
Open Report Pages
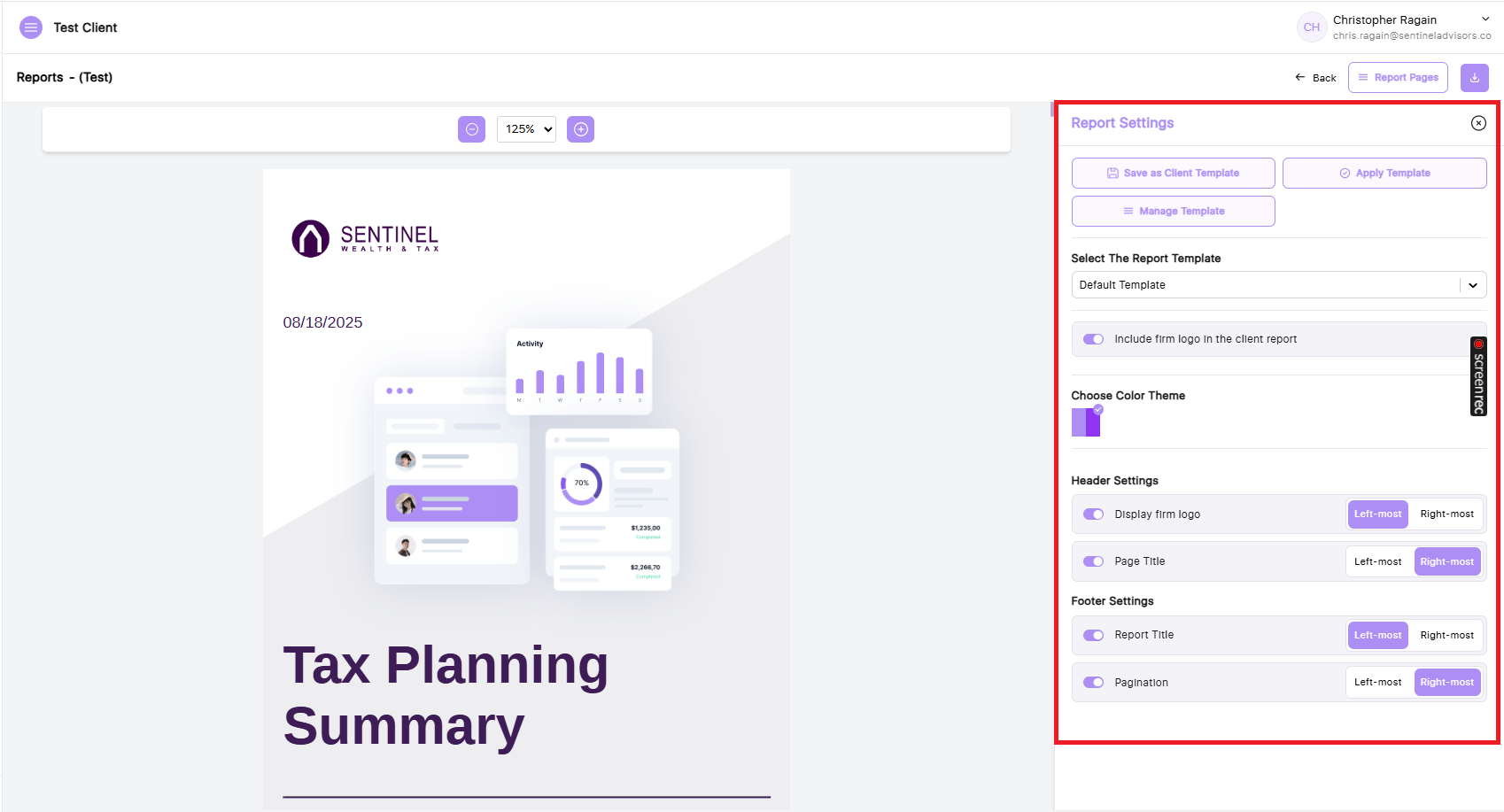click(x=1398, y=78)
